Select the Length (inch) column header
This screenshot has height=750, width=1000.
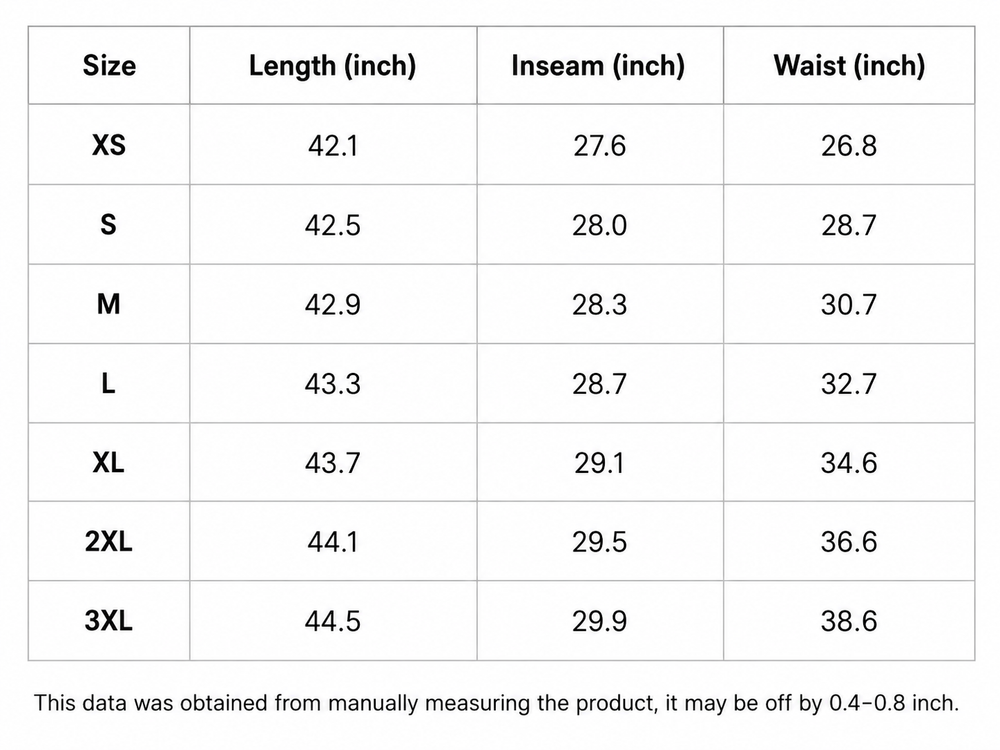coord(332,66)
